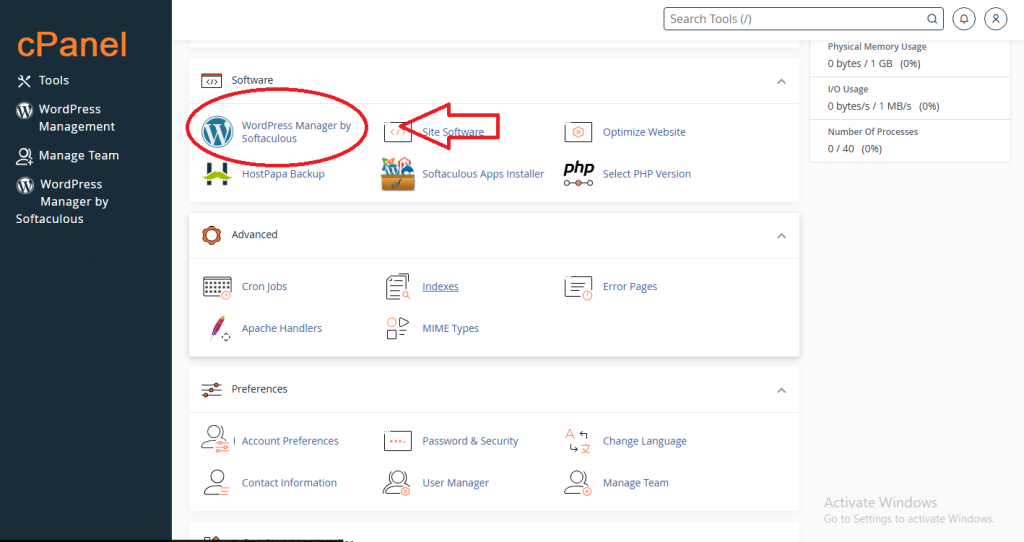Viewport: 1024px width, 542px height.
Task: Open the WordPress Manager by Softaculous icon in Software
Action: point(217,132)
